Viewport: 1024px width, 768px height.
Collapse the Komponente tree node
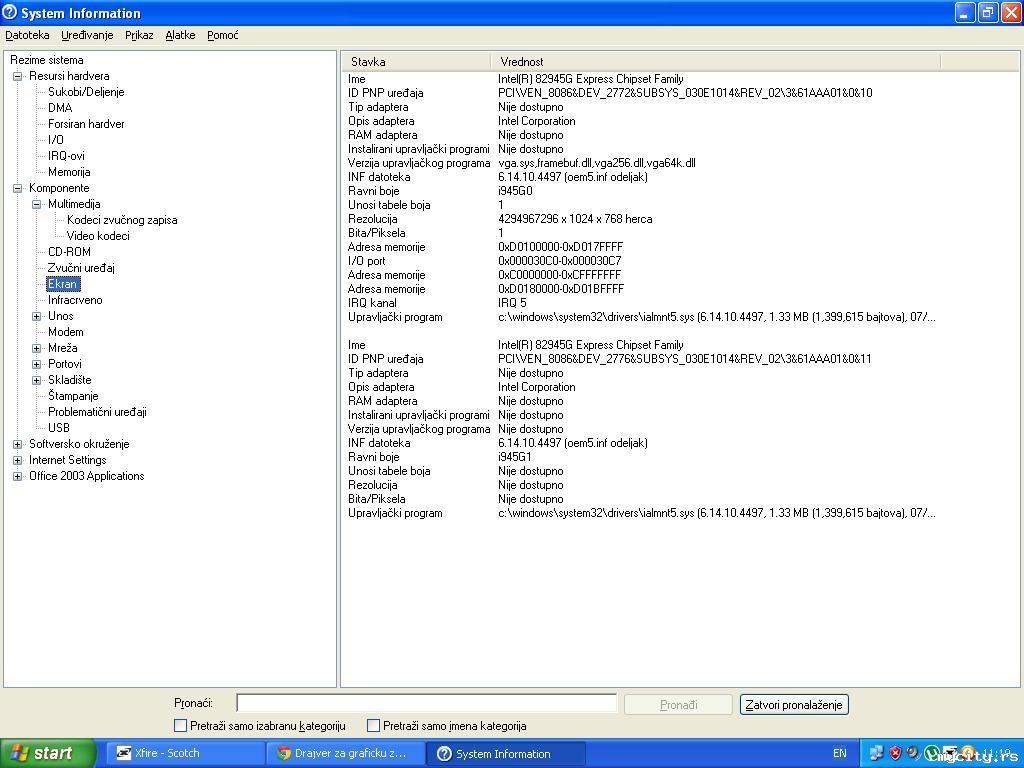pyautogui.click(x=18, y=188)
